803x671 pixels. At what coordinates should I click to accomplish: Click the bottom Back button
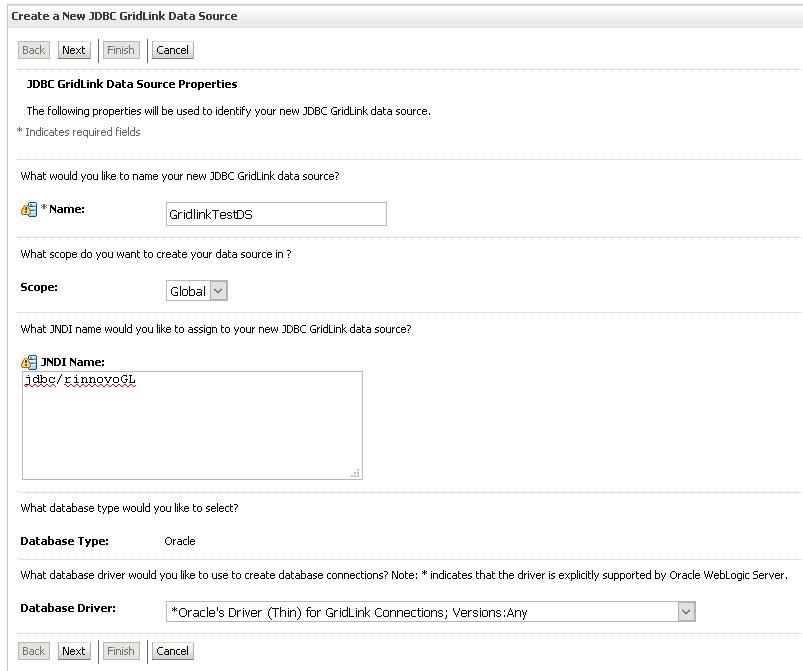[x=34, y=651]
